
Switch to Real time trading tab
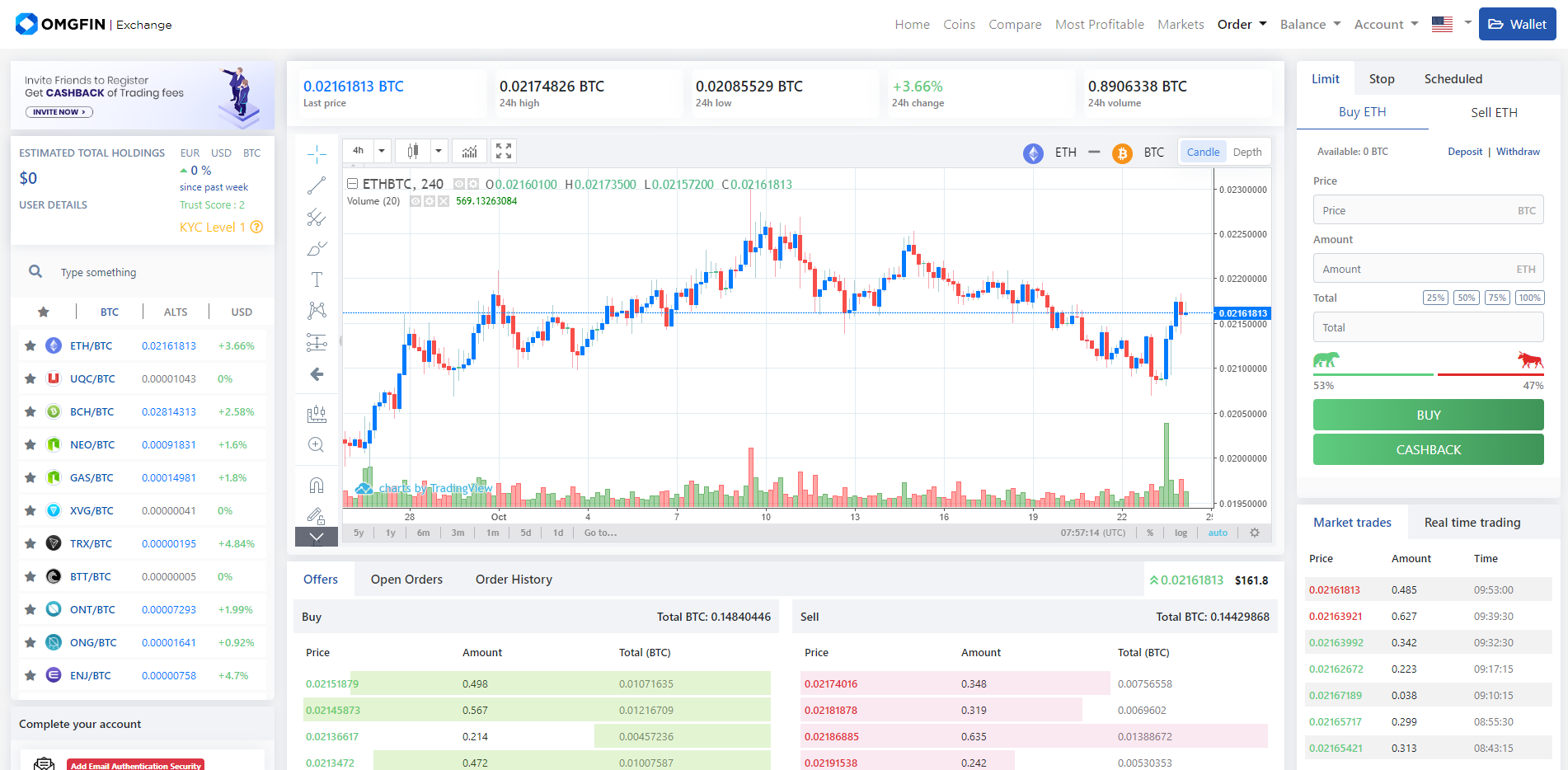(1472, 523)
